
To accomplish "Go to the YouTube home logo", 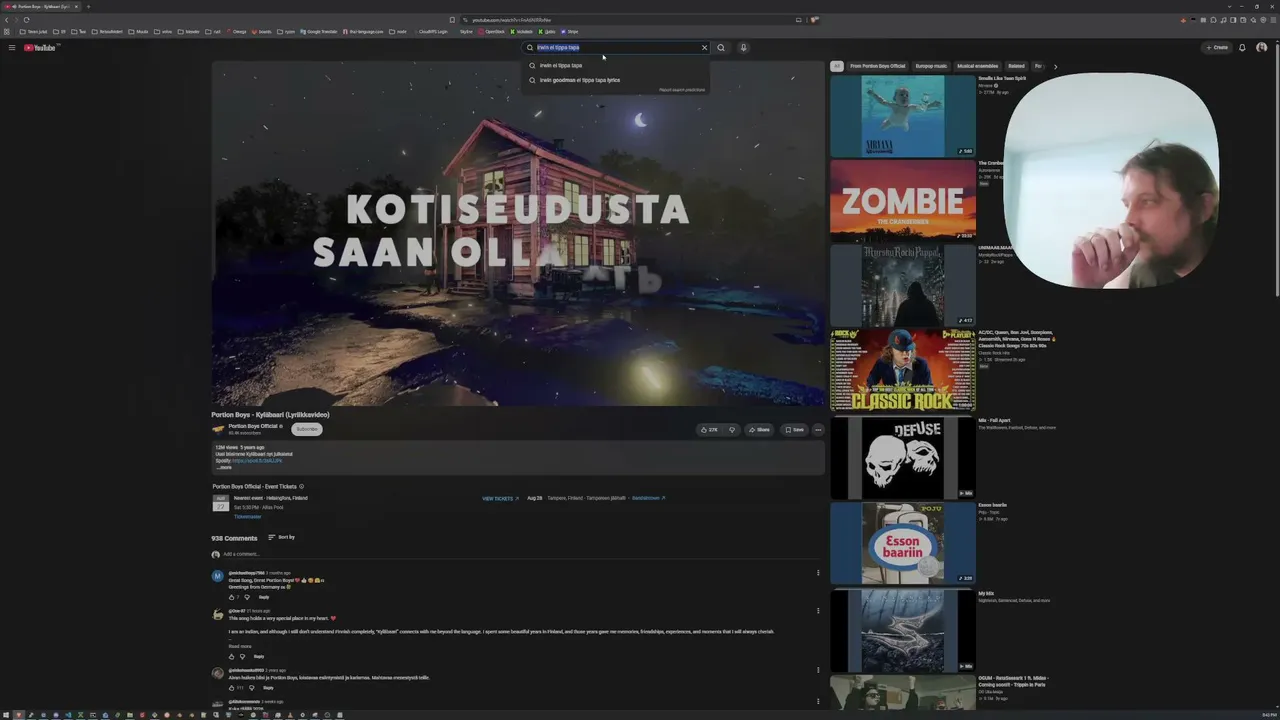I will pyautogui.click(x=39, y=47).
